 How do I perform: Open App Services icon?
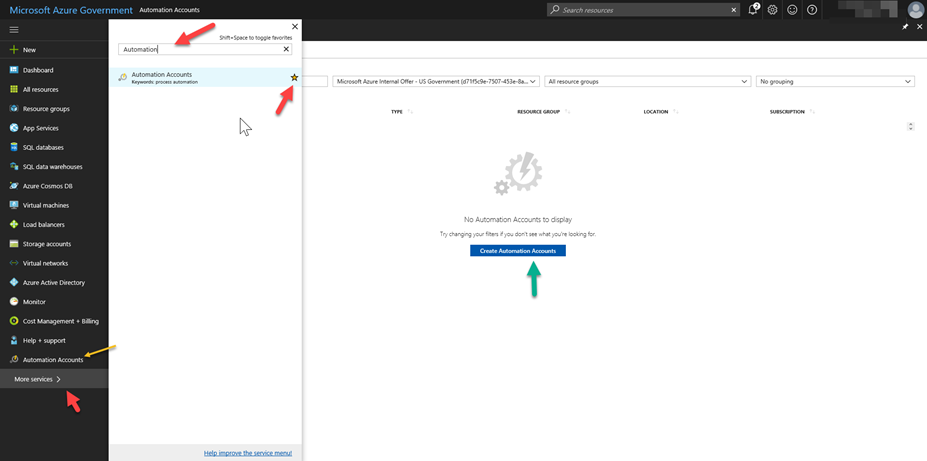[x=14, y=128]
